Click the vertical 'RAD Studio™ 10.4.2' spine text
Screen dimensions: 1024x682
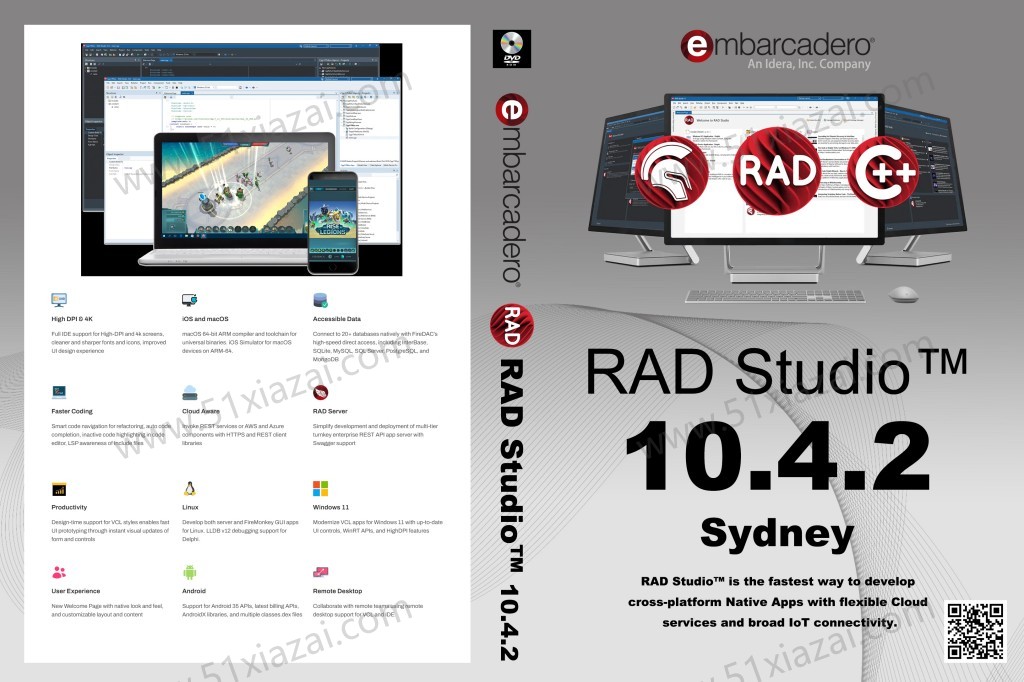click(x=511, y=510)
